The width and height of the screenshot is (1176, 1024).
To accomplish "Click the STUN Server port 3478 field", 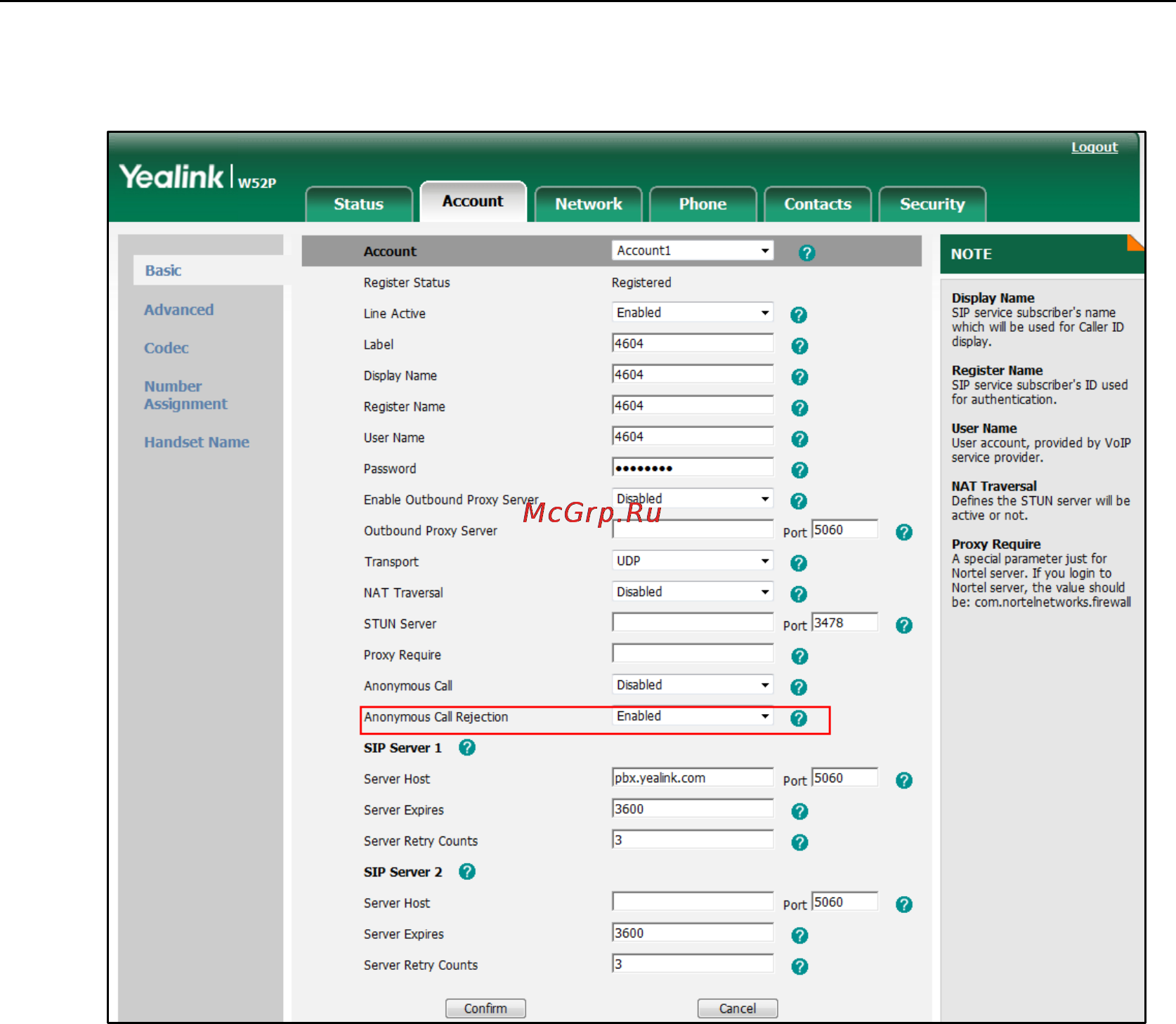I will pyautogui.click(x=845, y=623).
